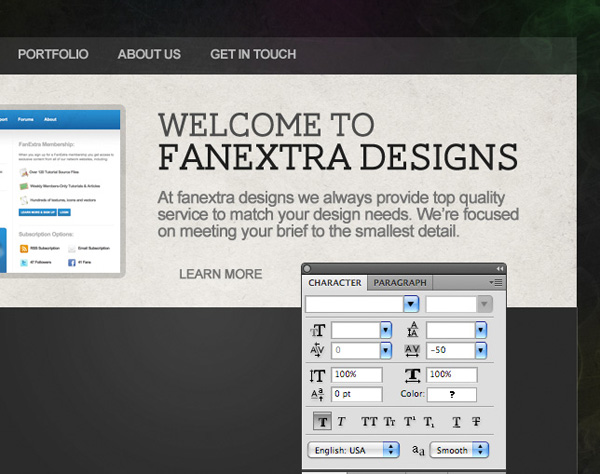The height and width of the screenshot is (474, 600).
Task: Click the About Us navigation item
Action: (x=149, y=54)
